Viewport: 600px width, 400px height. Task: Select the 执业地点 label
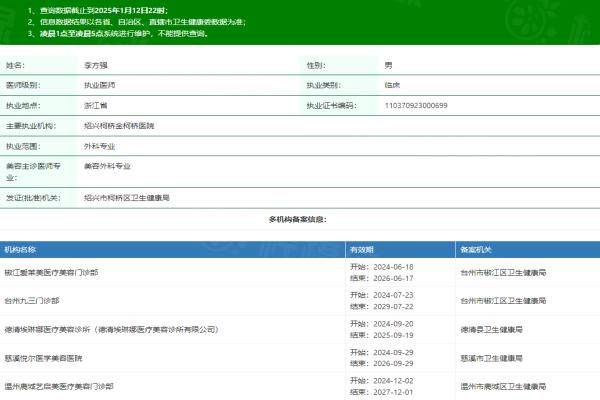coord(23,105)
